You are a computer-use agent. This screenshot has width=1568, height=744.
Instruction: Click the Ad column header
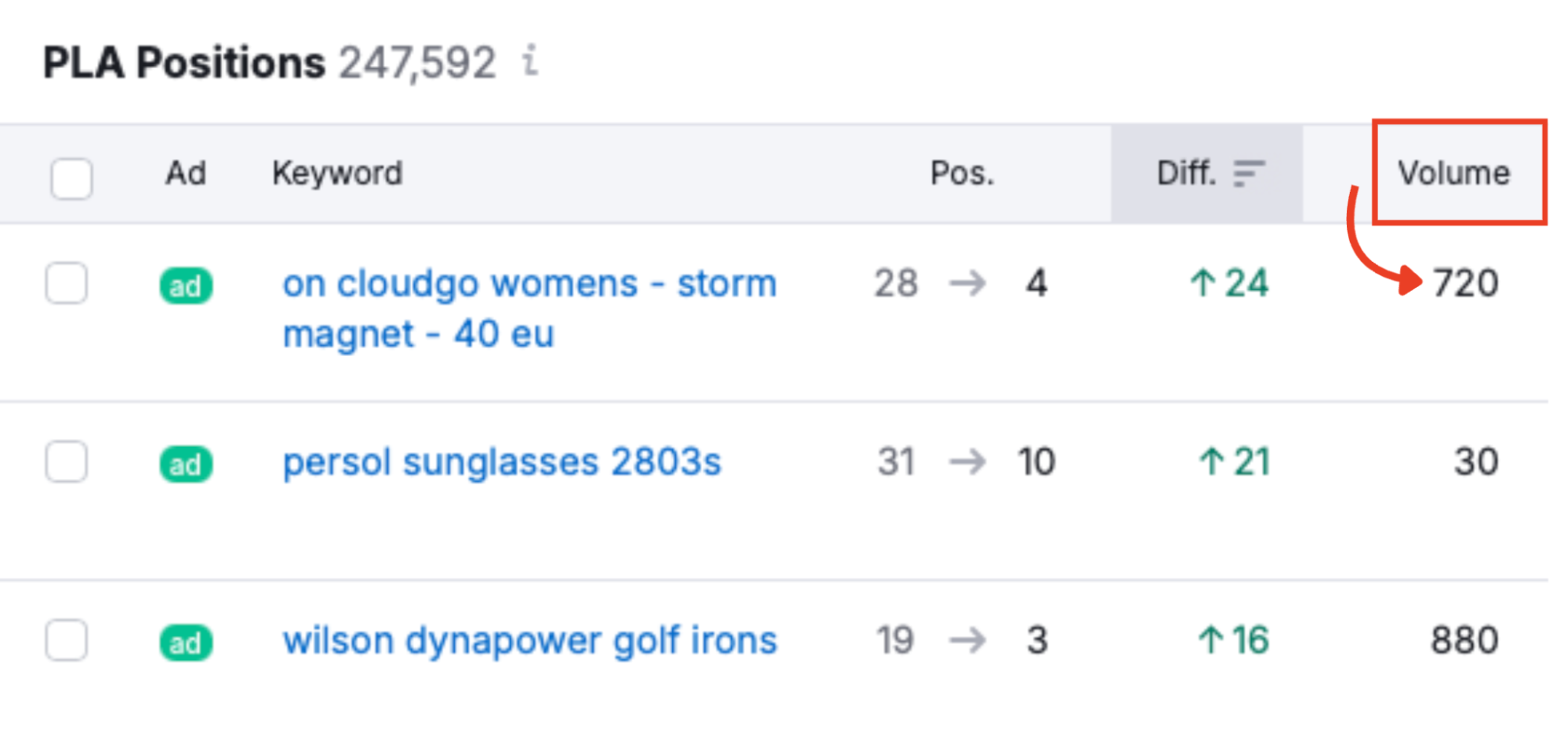(x=186, y=173)
